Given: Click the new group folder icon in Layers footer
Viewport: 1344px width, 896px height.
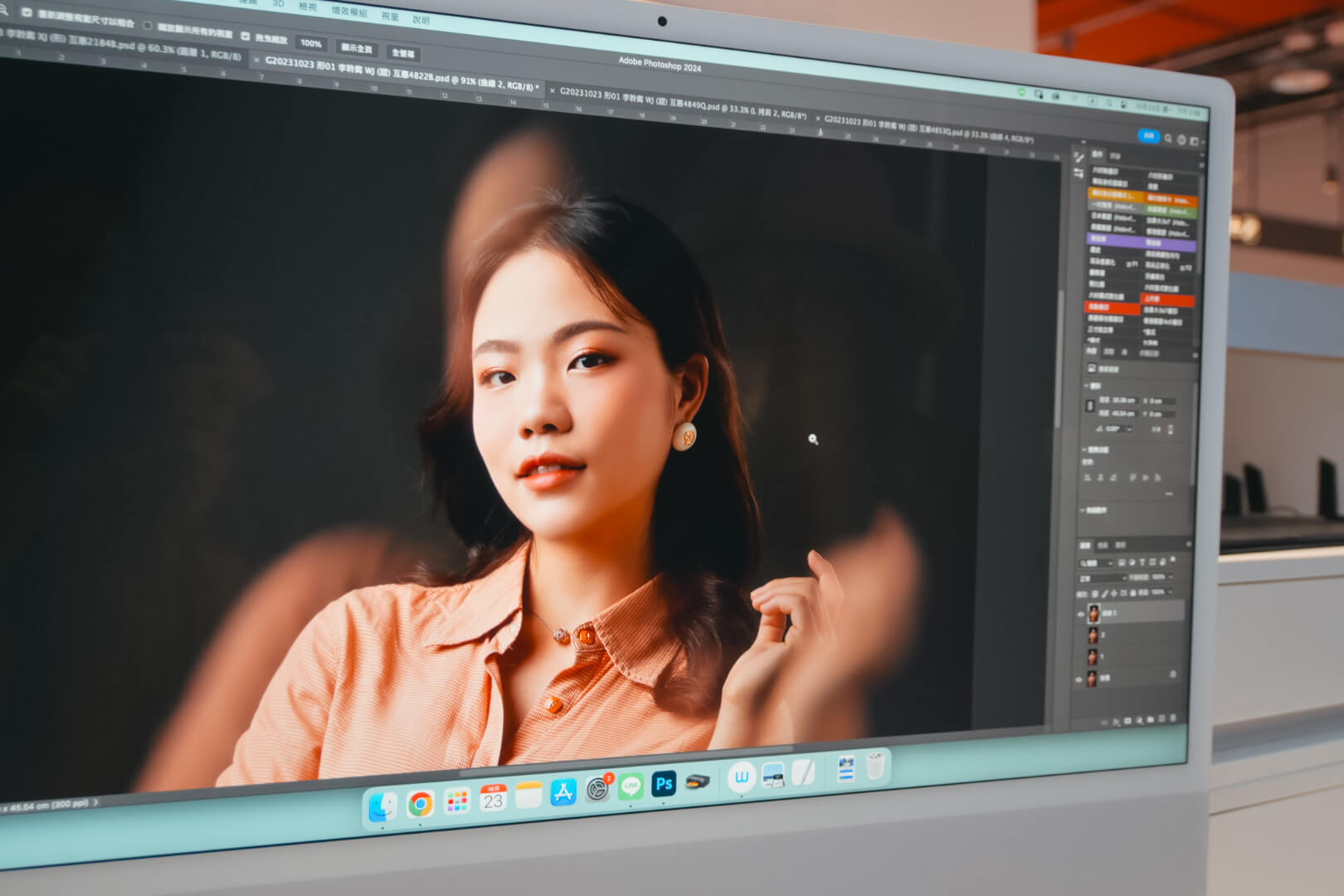Looking at the screenshot, I should [1151, 720].
